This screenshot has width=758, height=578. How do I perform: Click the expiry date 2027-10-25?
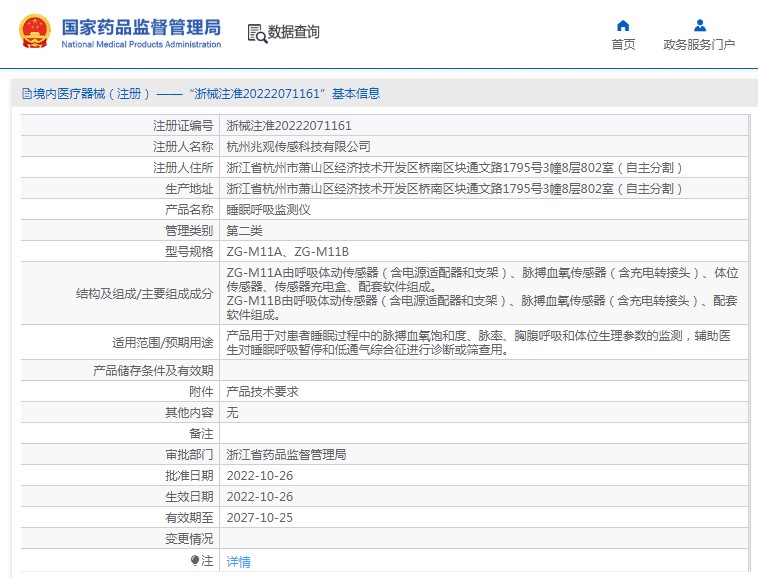[x=259, y=517]
